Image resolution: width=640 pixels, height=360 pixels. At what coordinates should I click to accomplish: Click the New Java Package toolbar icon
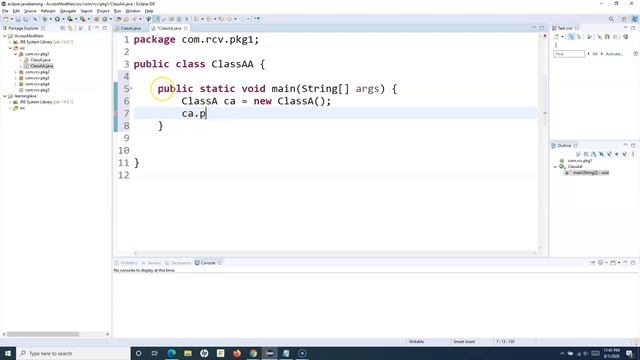97,19
